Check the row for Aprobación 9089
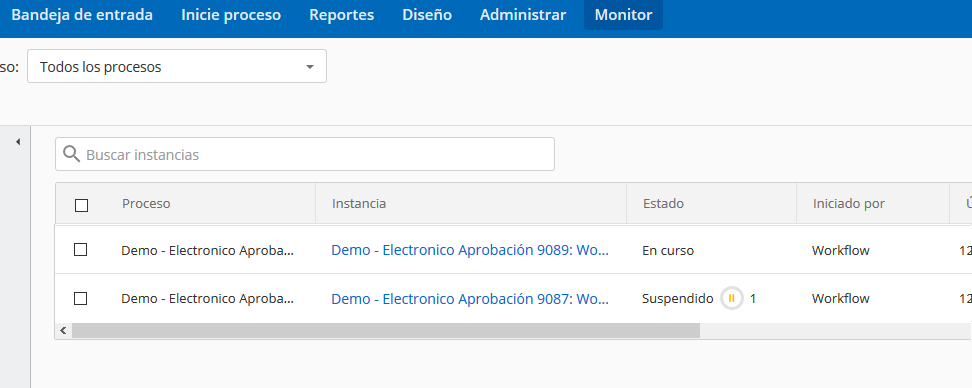972x388 pixels. [x=81, y=249]
